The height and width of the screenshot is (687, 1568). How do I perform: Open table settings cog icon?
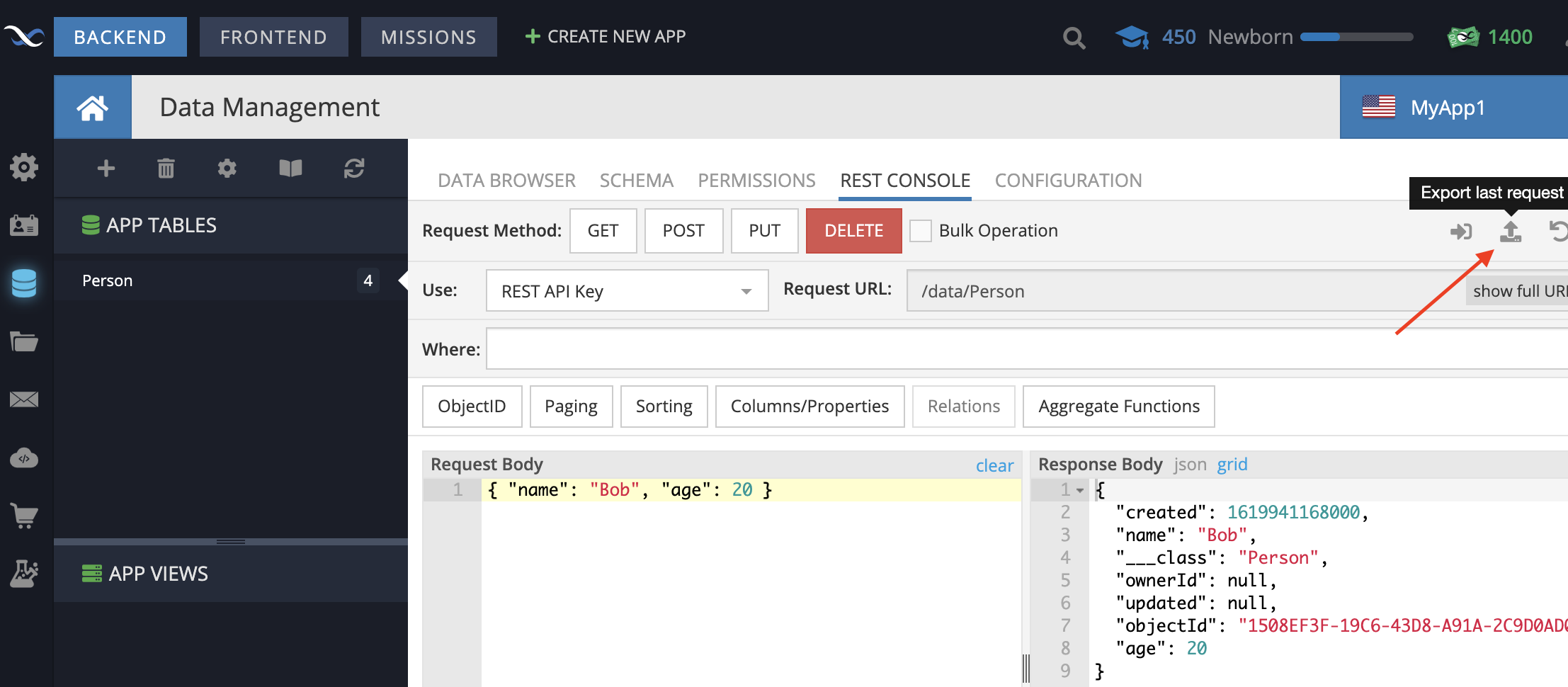(227, 168)
